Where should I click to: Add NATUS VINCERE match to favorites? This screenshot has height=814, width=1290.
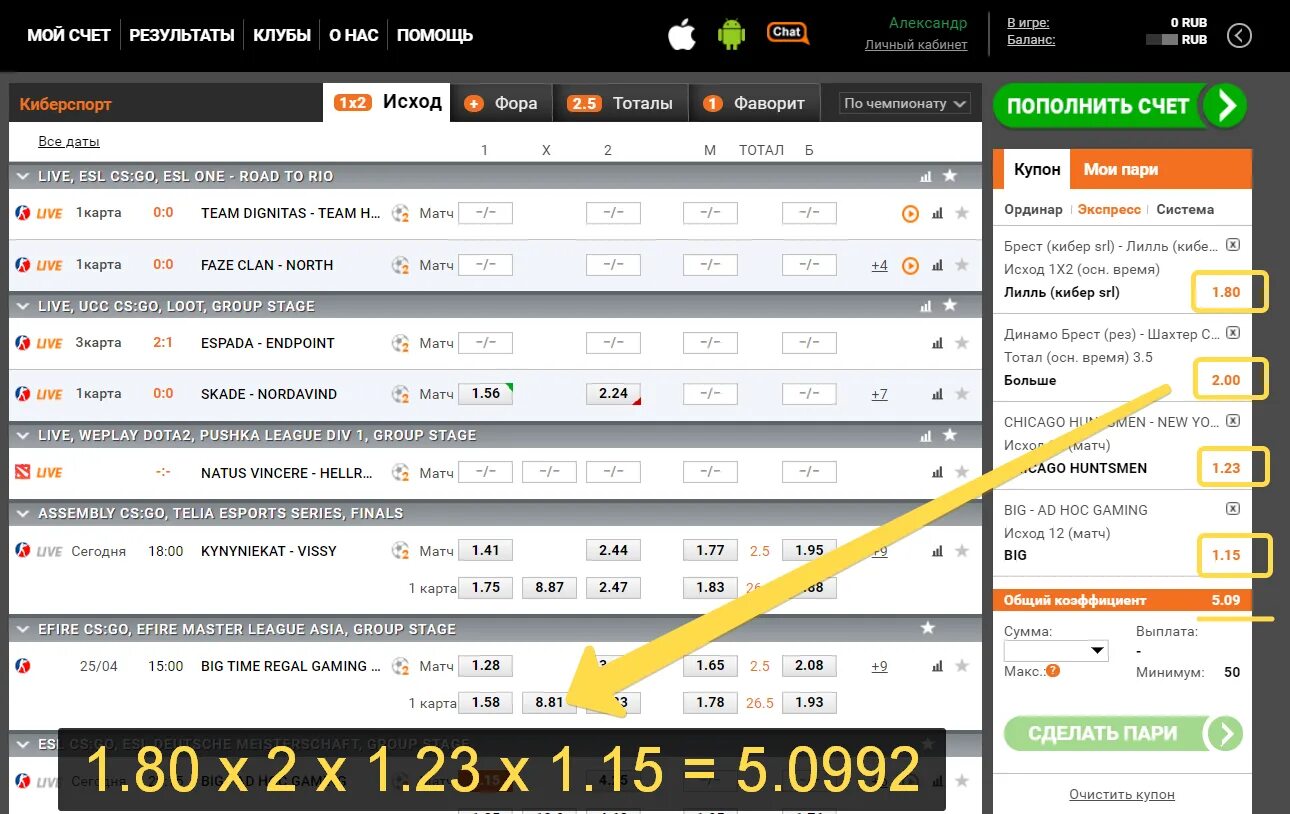(962, 472)
